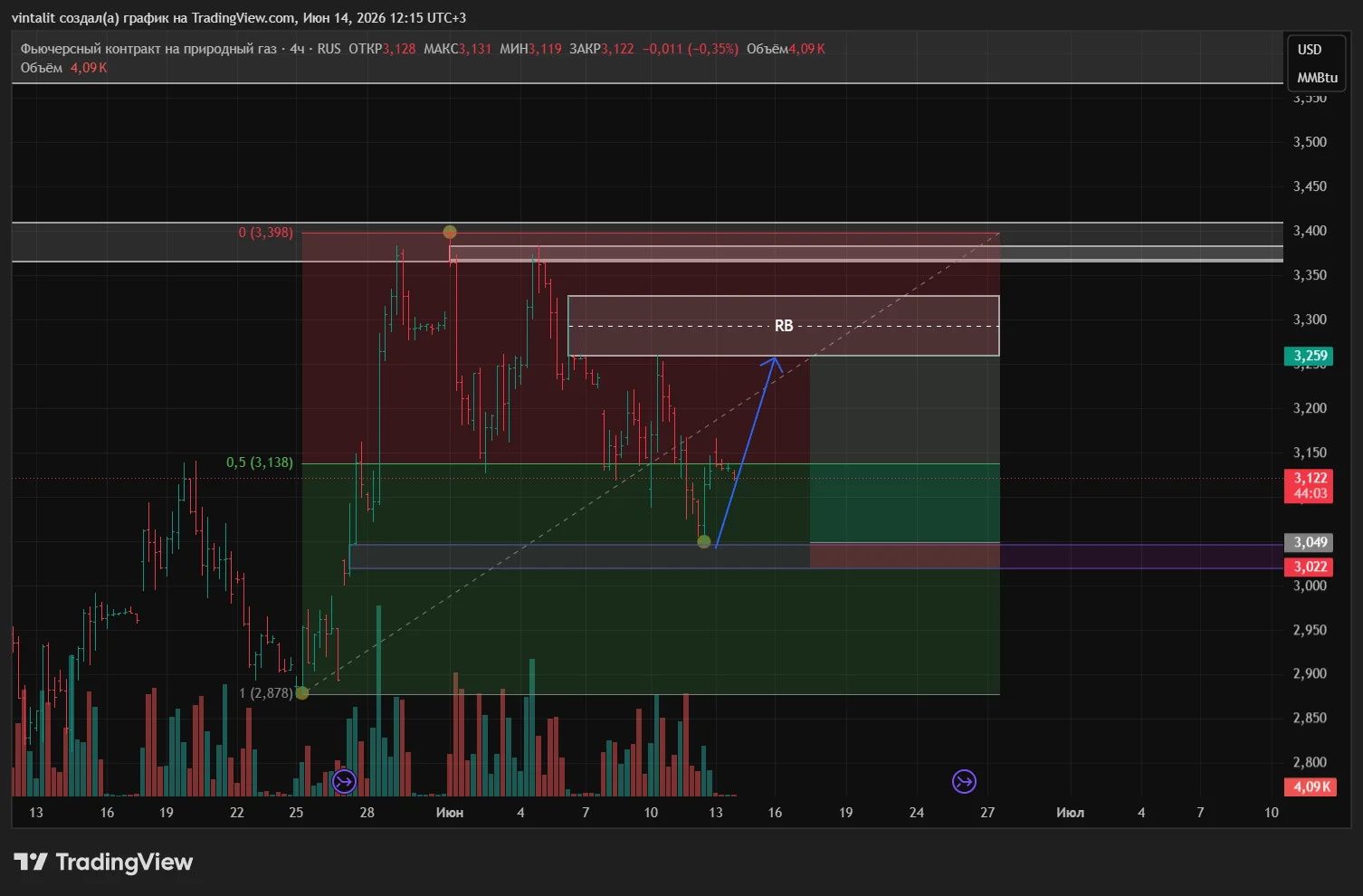Click the Объём indicator legend line

(x=63, y=68)
